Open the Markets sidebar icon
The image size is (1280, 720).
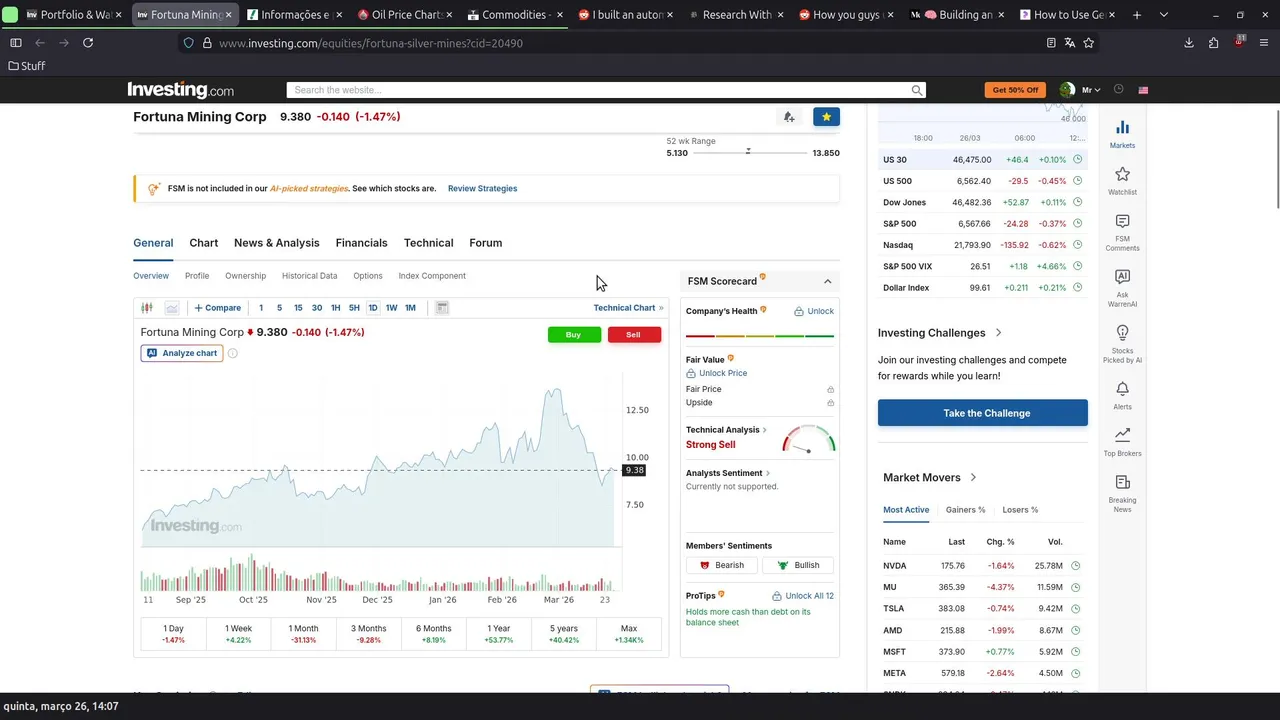click(1122, 134)
